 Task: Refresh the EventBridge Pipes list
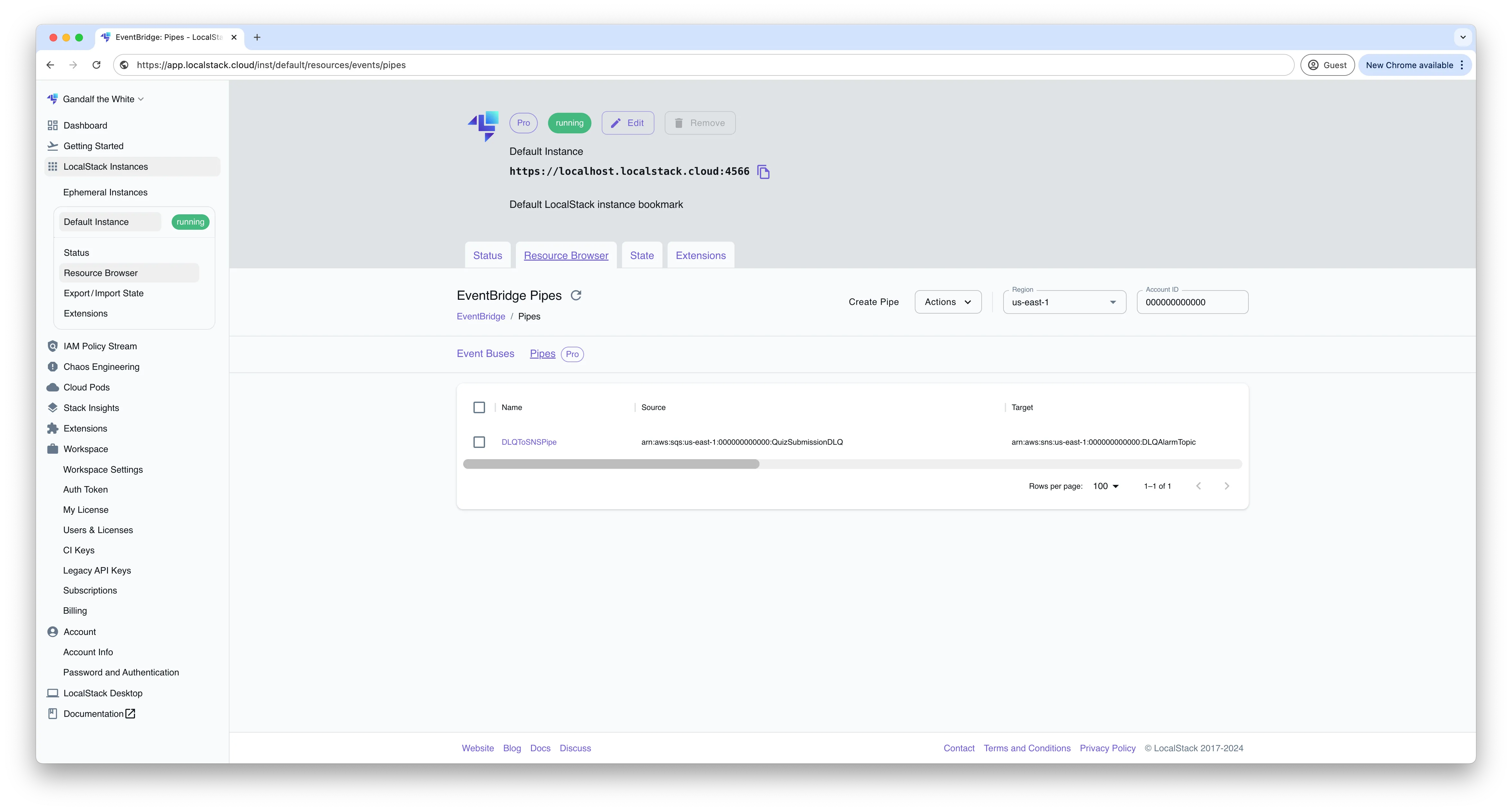tap(576, 295)
